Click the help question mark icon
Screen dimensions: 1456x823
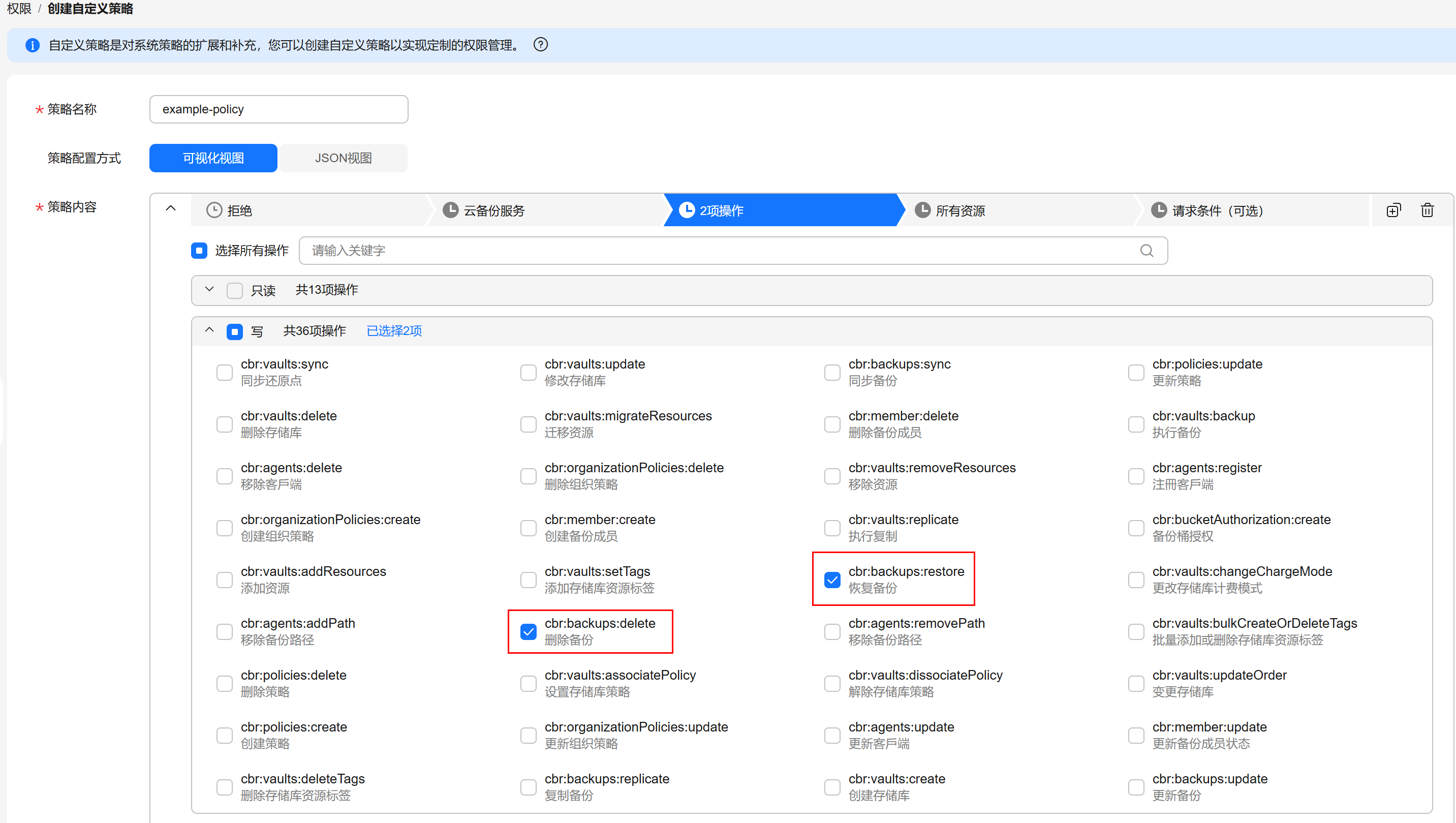540,45
